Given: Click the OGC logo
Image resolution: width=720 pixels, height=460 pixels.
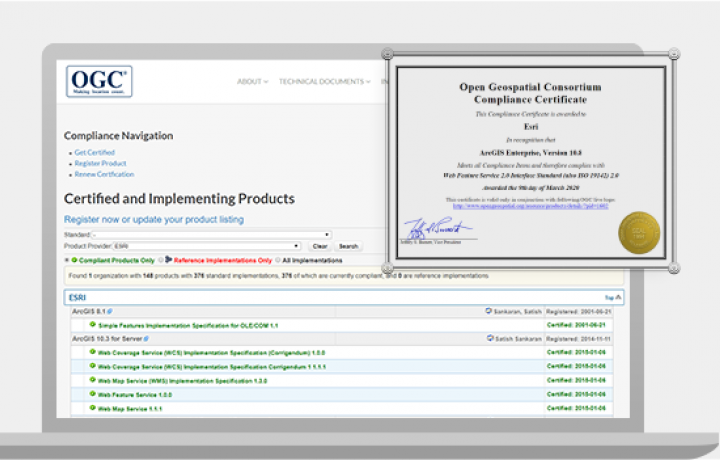Looking at the screenshot, I should (99, 81).
